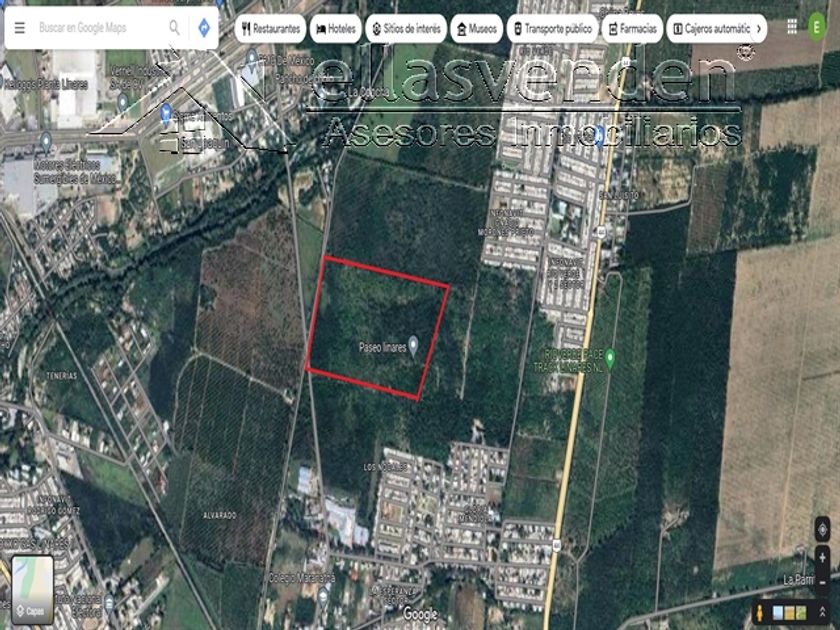Filter map by Hoteles
This screenshot has height=630, width=840.
(335, 28)
